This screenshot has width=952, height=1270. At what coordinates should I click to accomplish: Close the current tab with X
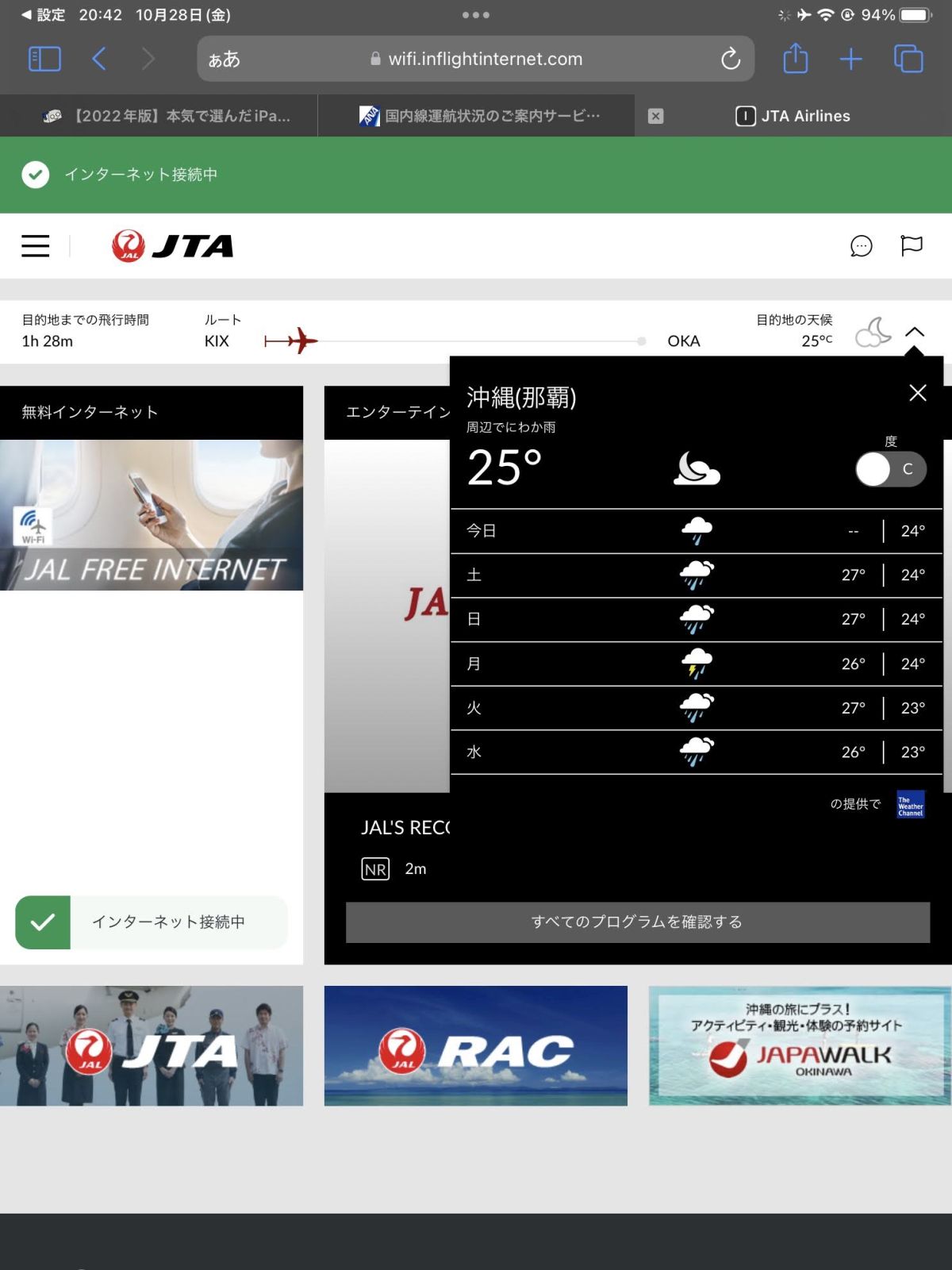pos(655,116)
